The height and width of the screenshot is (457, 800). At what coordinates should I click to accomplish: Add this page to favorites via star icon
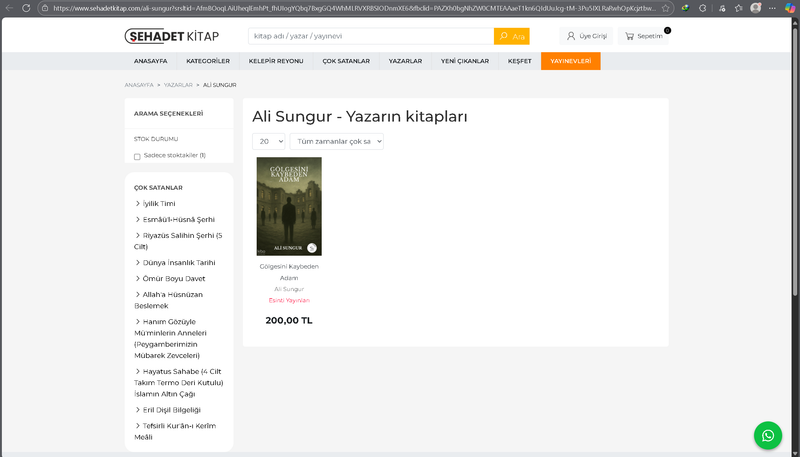tap(665, 8)
